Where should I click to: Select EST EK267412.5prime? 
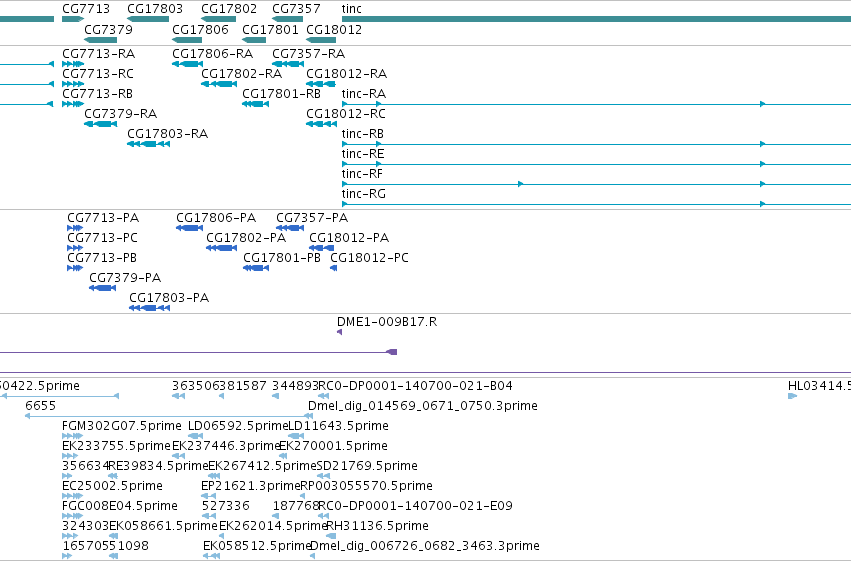[214, 476]
